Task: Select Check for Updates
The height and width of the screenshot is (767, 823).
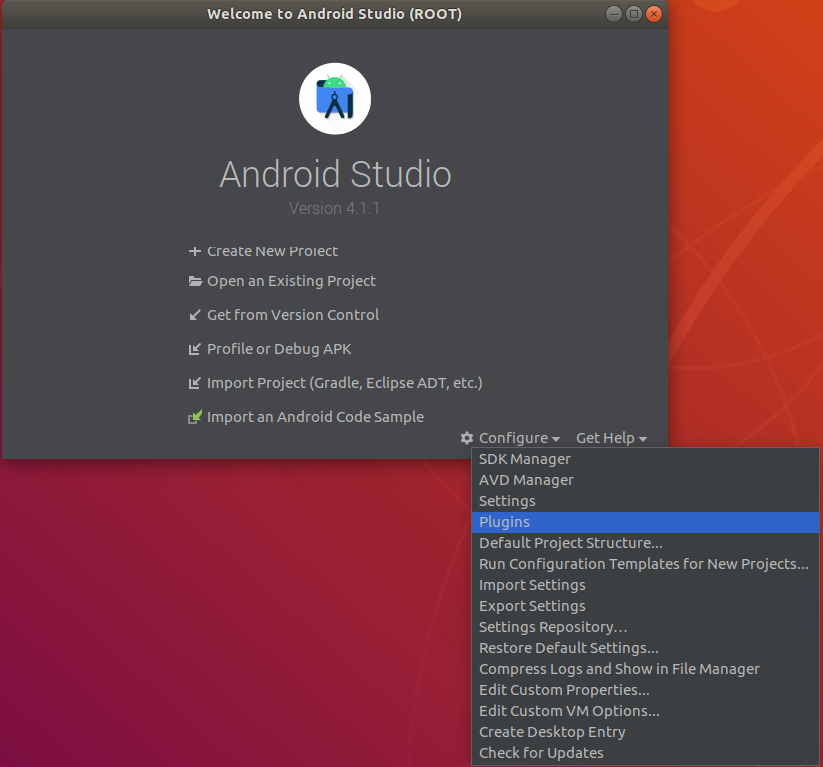Action: (x=646, y=753)
